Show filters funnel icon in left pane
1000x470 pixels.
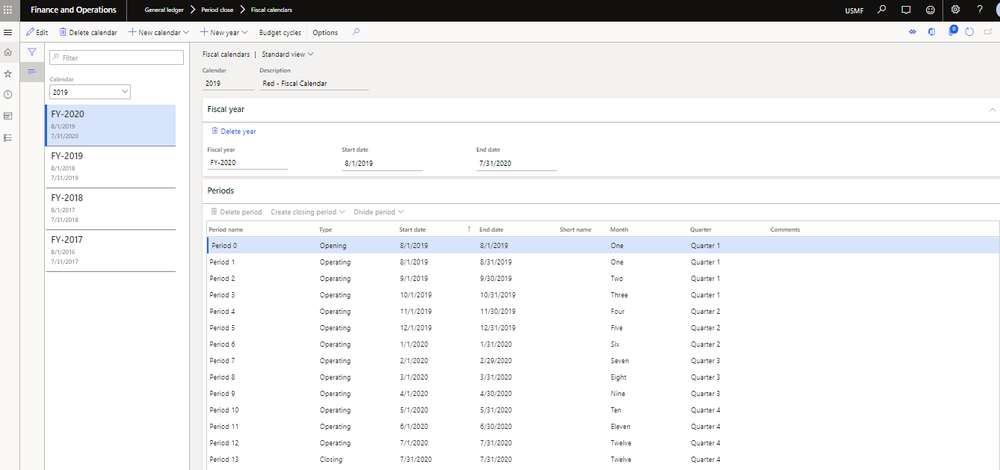pos(31,52)
